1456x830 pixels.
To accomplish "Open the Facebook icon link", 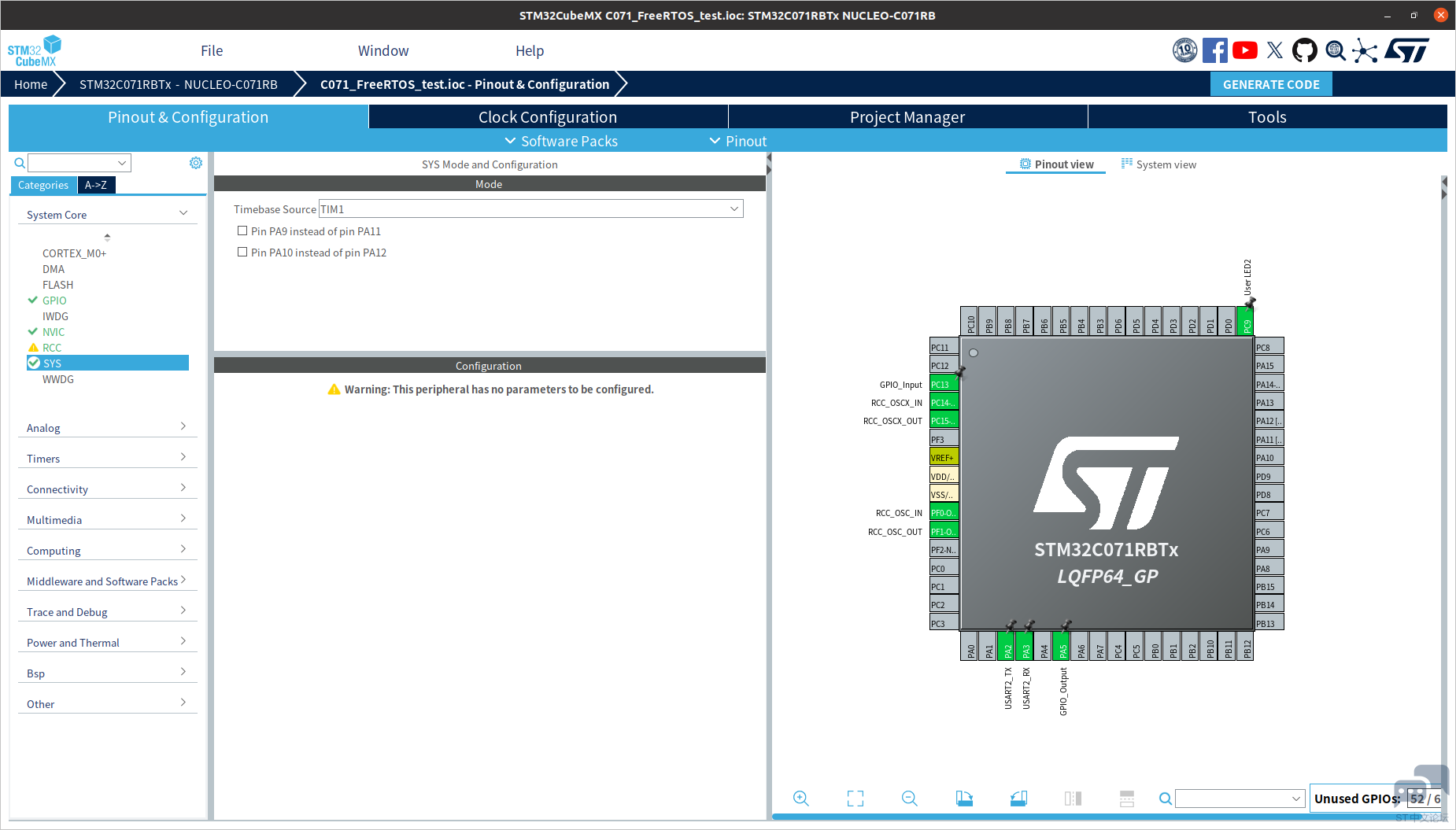I will coord(1214,50).
